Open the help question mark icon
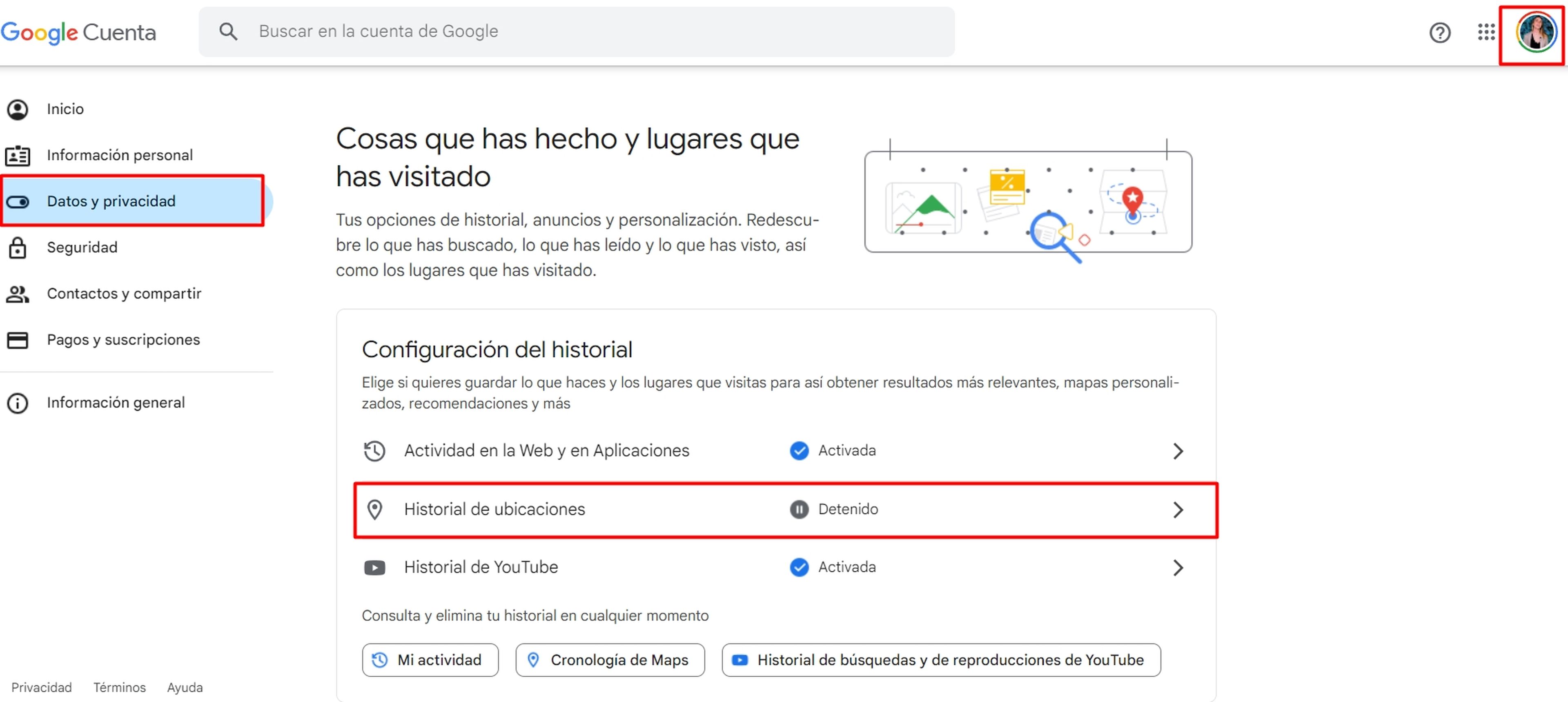 click(x=1439, y=32)
